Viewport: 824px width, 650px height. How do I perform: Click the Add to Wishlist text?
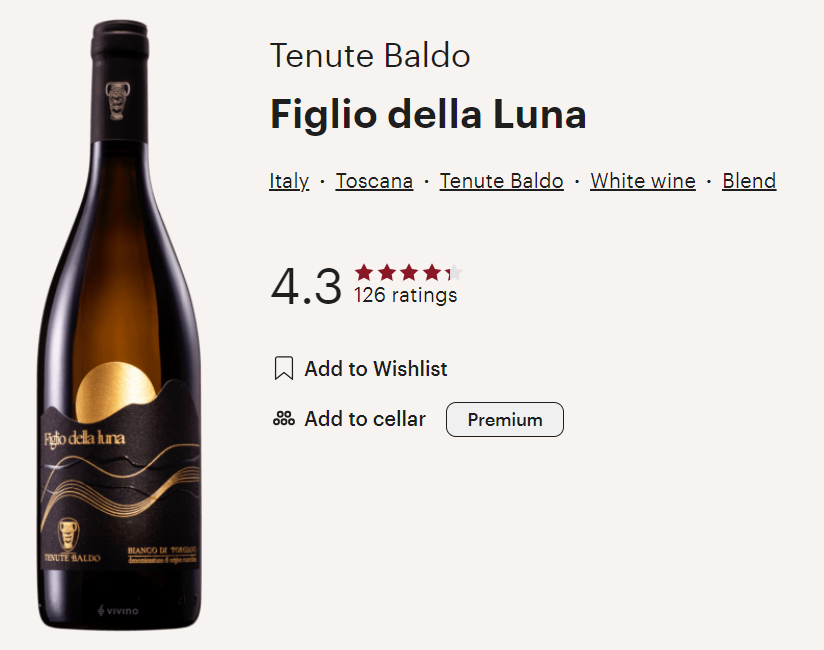(x=376, y=369)
